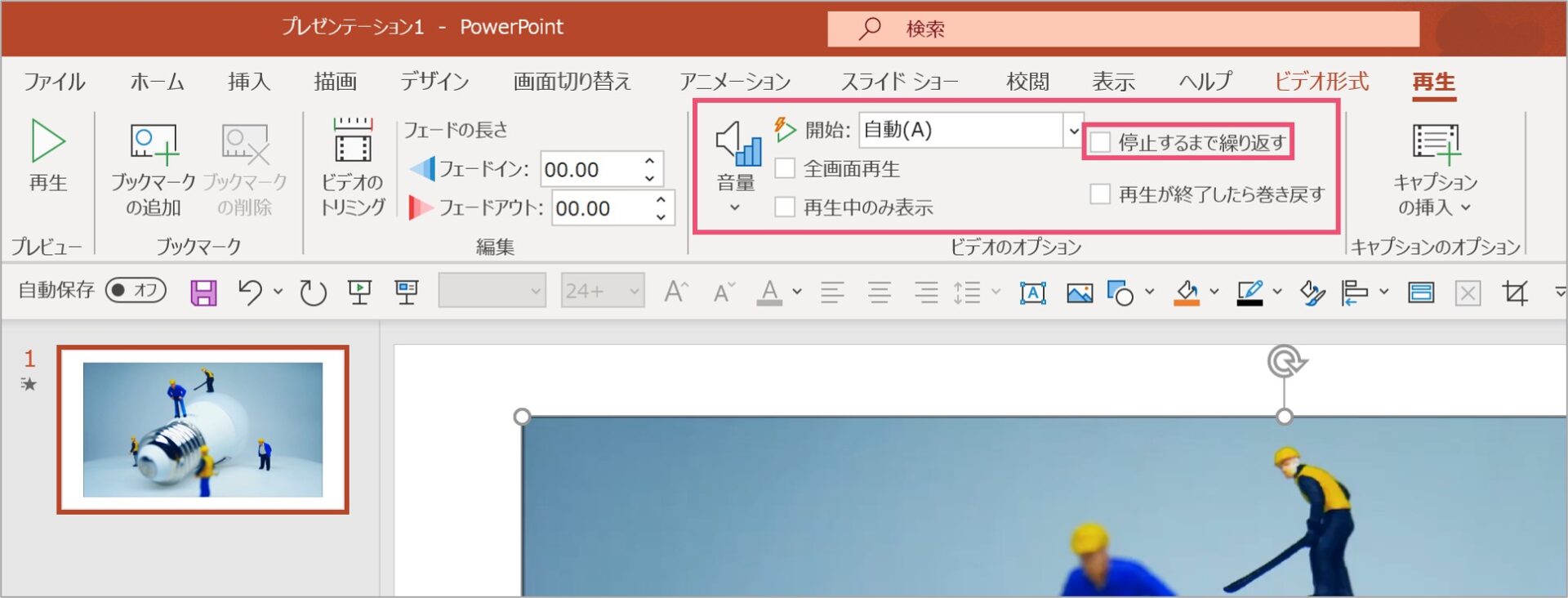Click the rotation handle above the video
The image size is (1568, 598).
point(1285,360)
